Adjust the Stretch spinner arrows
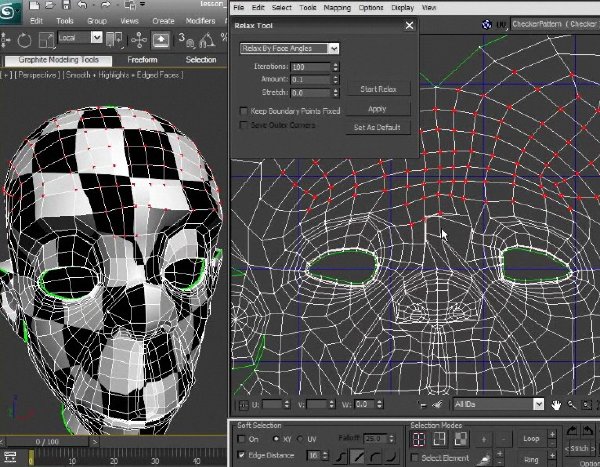 (336, 93)
